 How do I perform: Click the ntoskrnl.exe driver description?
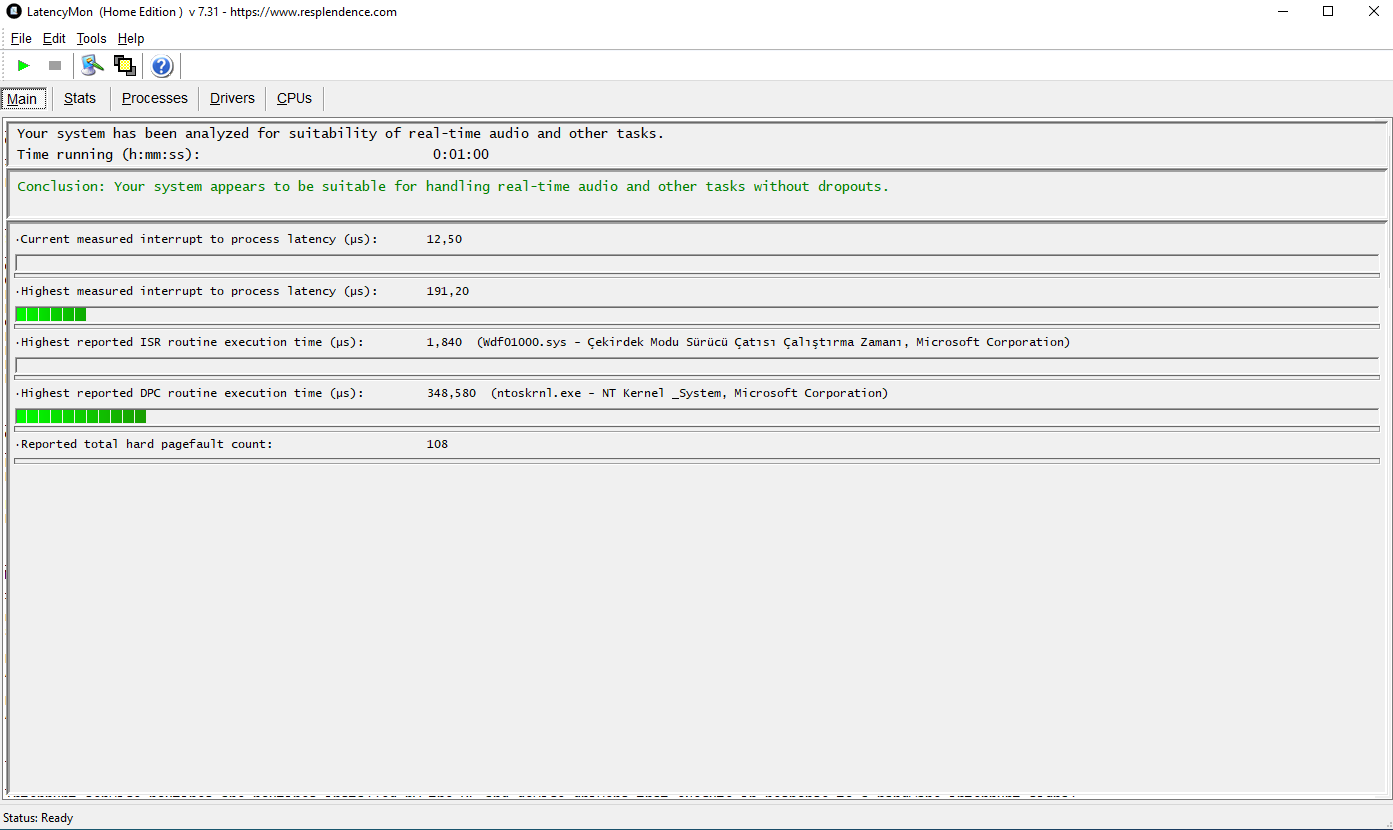[x=689, y=393]
